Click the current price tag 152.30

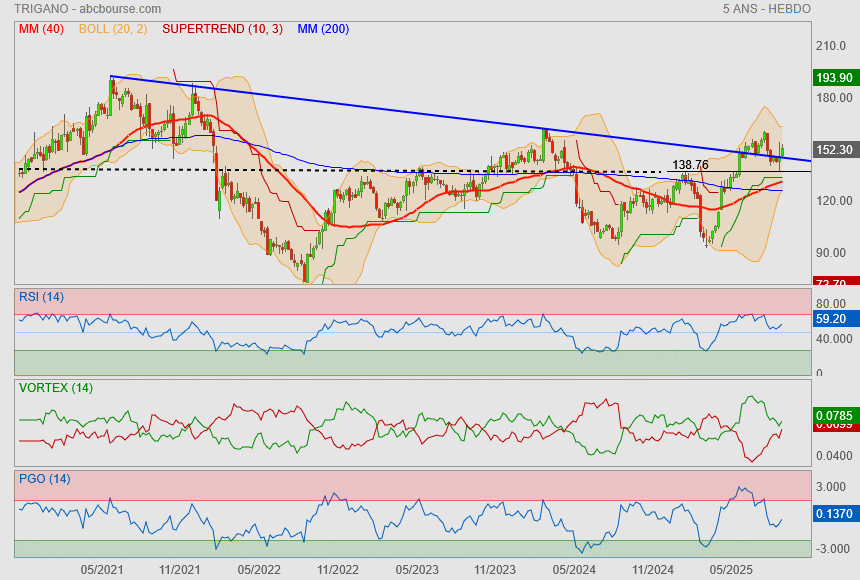pyautogui.click(x=834, y=150)
